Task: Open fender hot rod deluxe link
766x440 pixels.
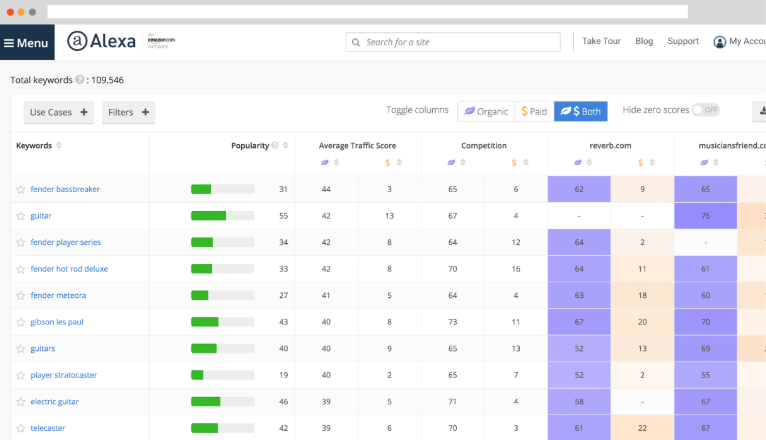Action: (x=69, y=269)
